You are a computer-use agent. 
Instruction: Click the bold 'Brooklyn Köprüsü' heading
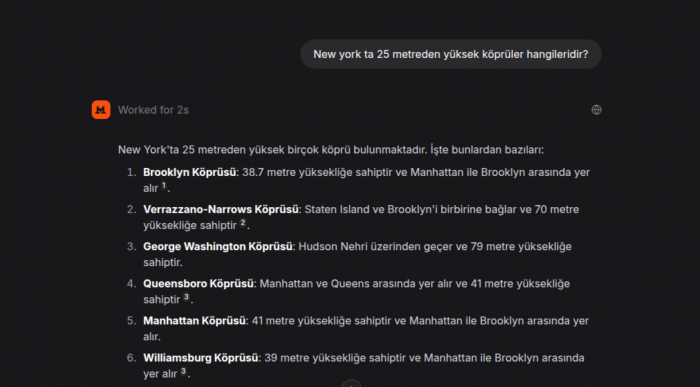tap(190, 172)
